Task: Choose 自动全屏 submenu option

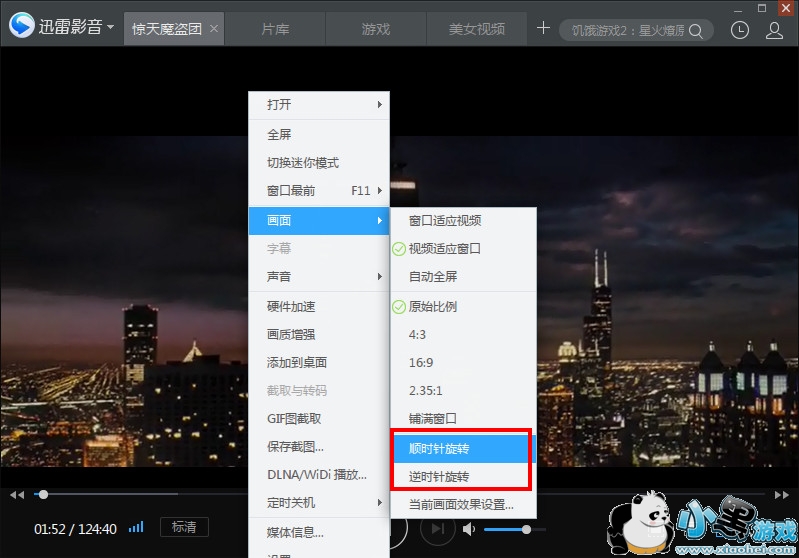Action: tap(464, 277)
